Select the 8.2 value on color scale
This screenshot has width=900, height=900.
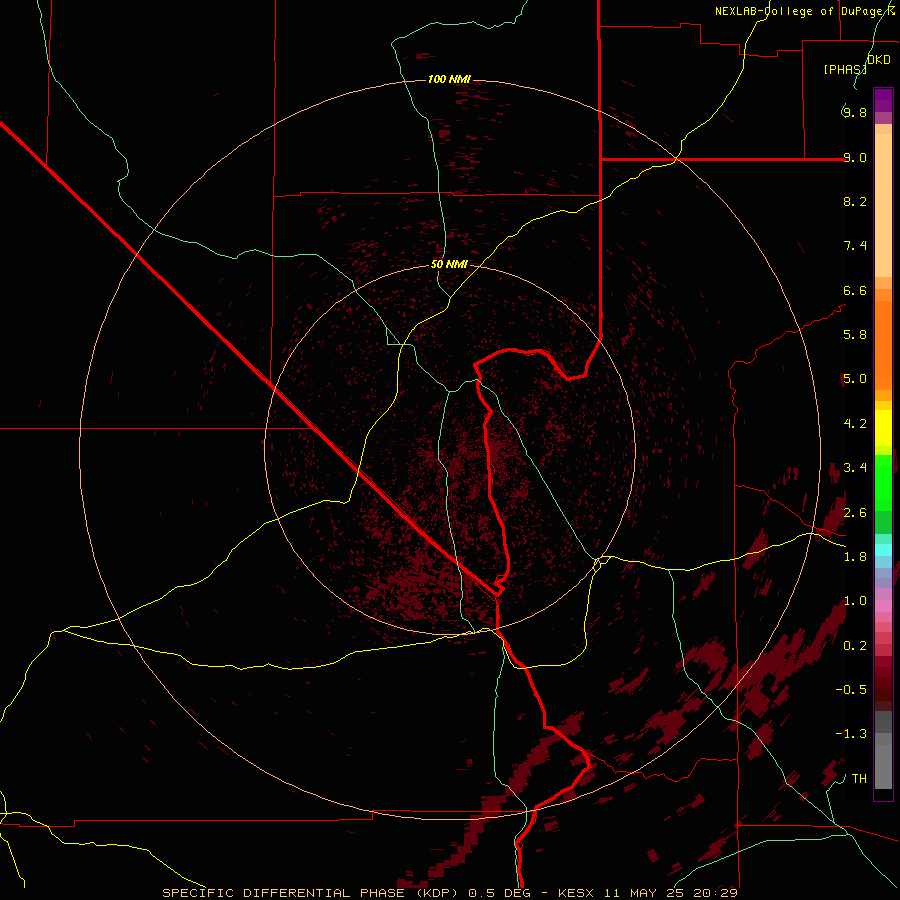(x=855, y=201)
